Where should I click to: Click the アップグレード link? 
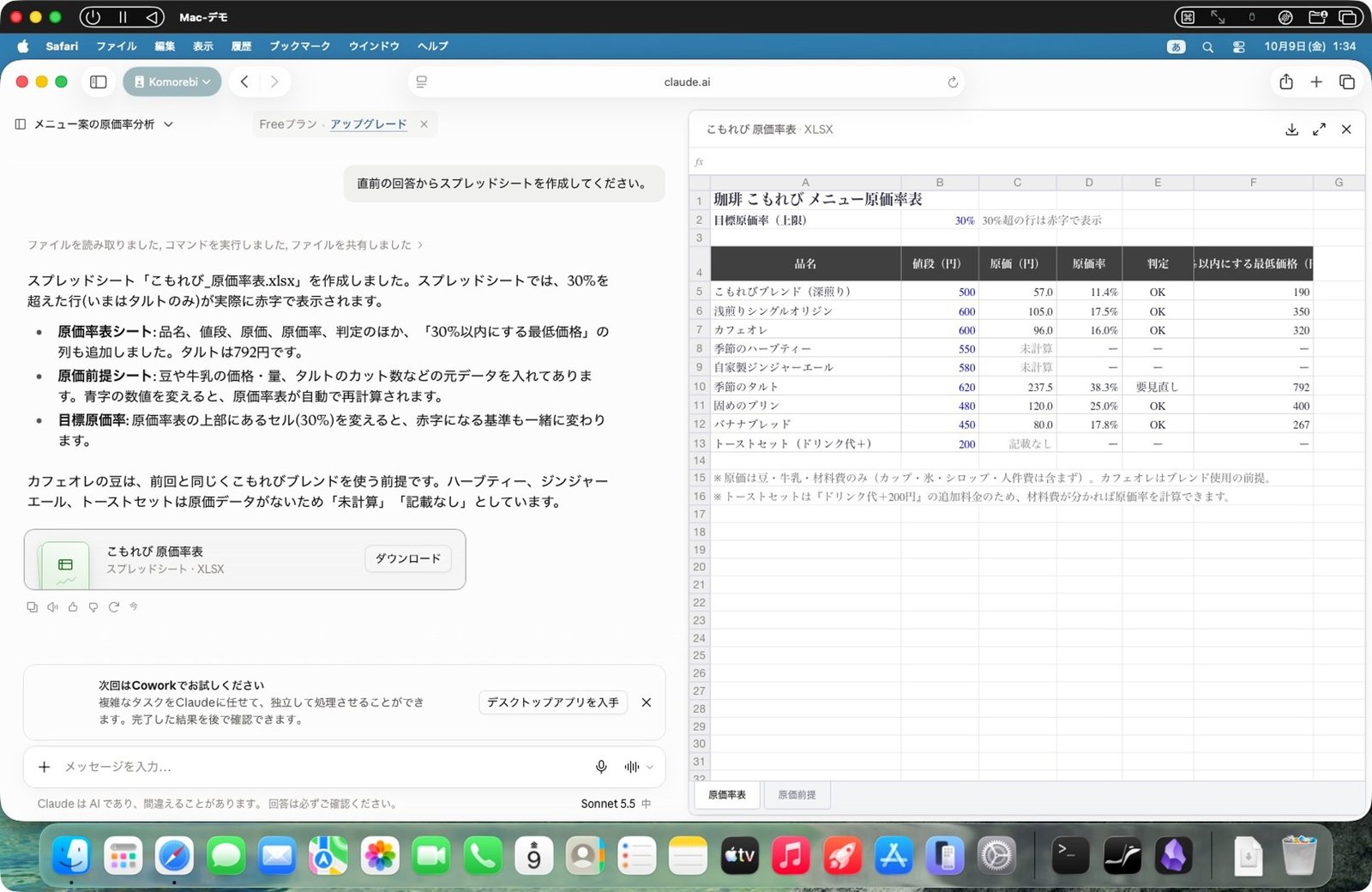point(369,124)
